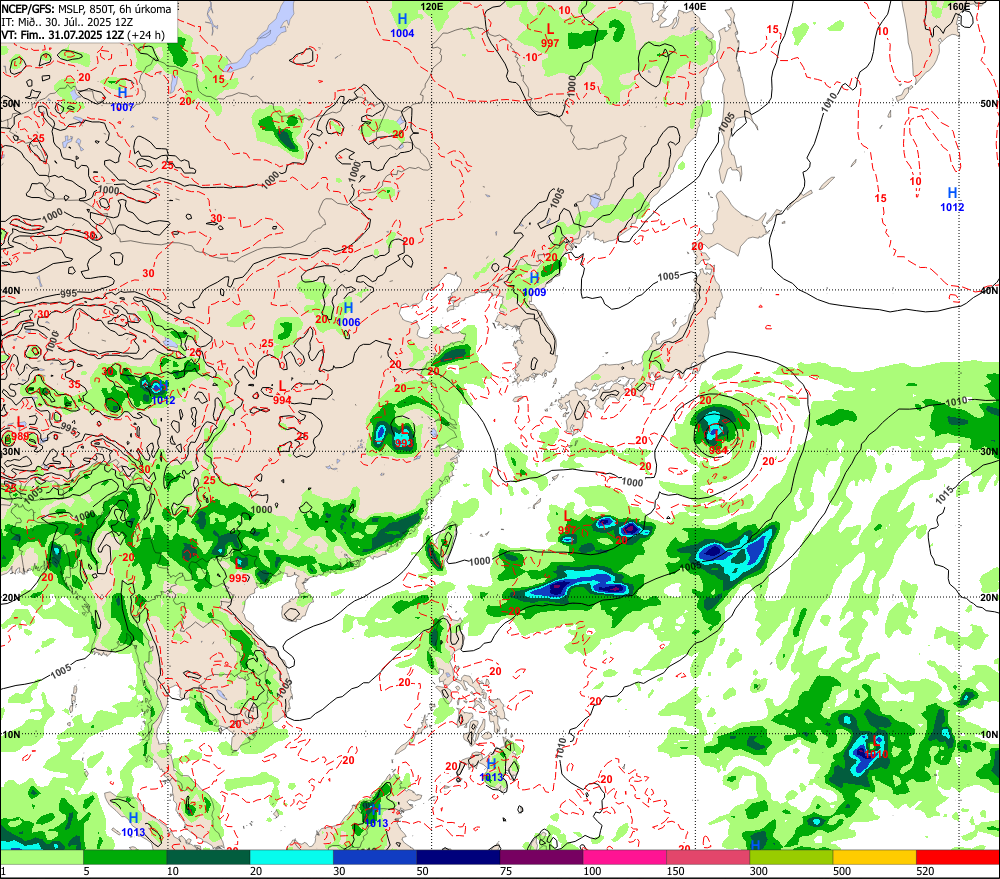Screen dimensions: 1000x879
Task: Click the 'H 1013' marker over the Philippines
Action: click(x=492, y=770)
